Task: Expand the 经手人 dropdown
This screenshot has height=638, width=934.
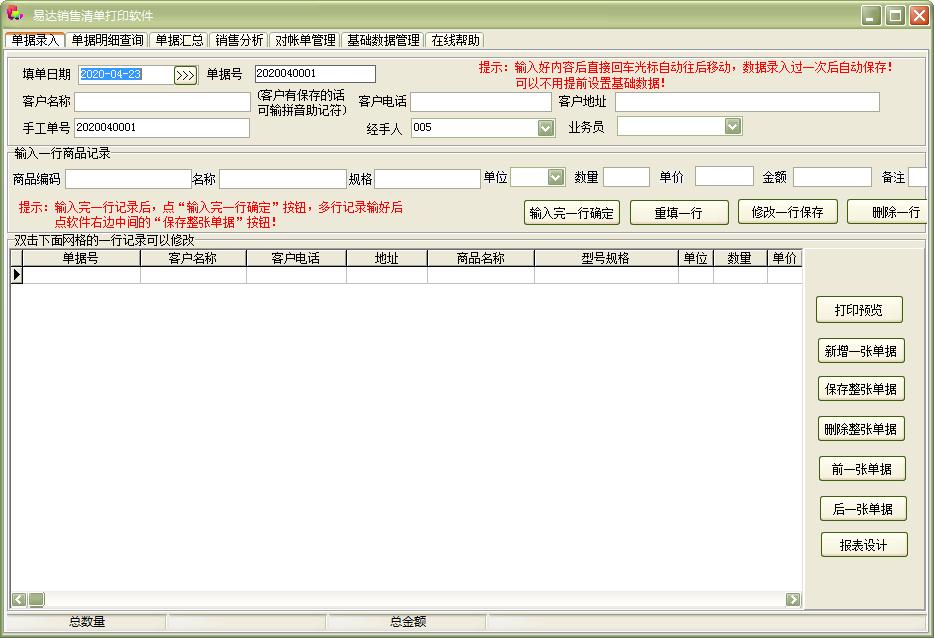Action: click(x=545, y=128)
